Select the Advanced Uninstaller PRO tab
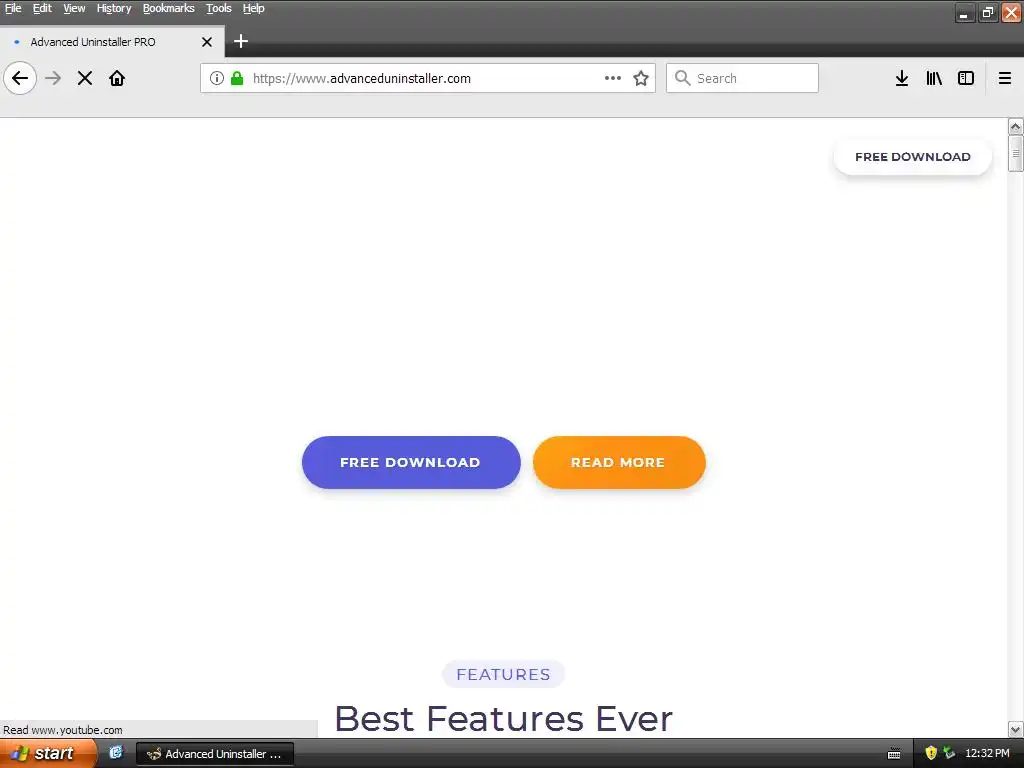1024x768 pixels. pyautogui.click(x=112, y=42)
